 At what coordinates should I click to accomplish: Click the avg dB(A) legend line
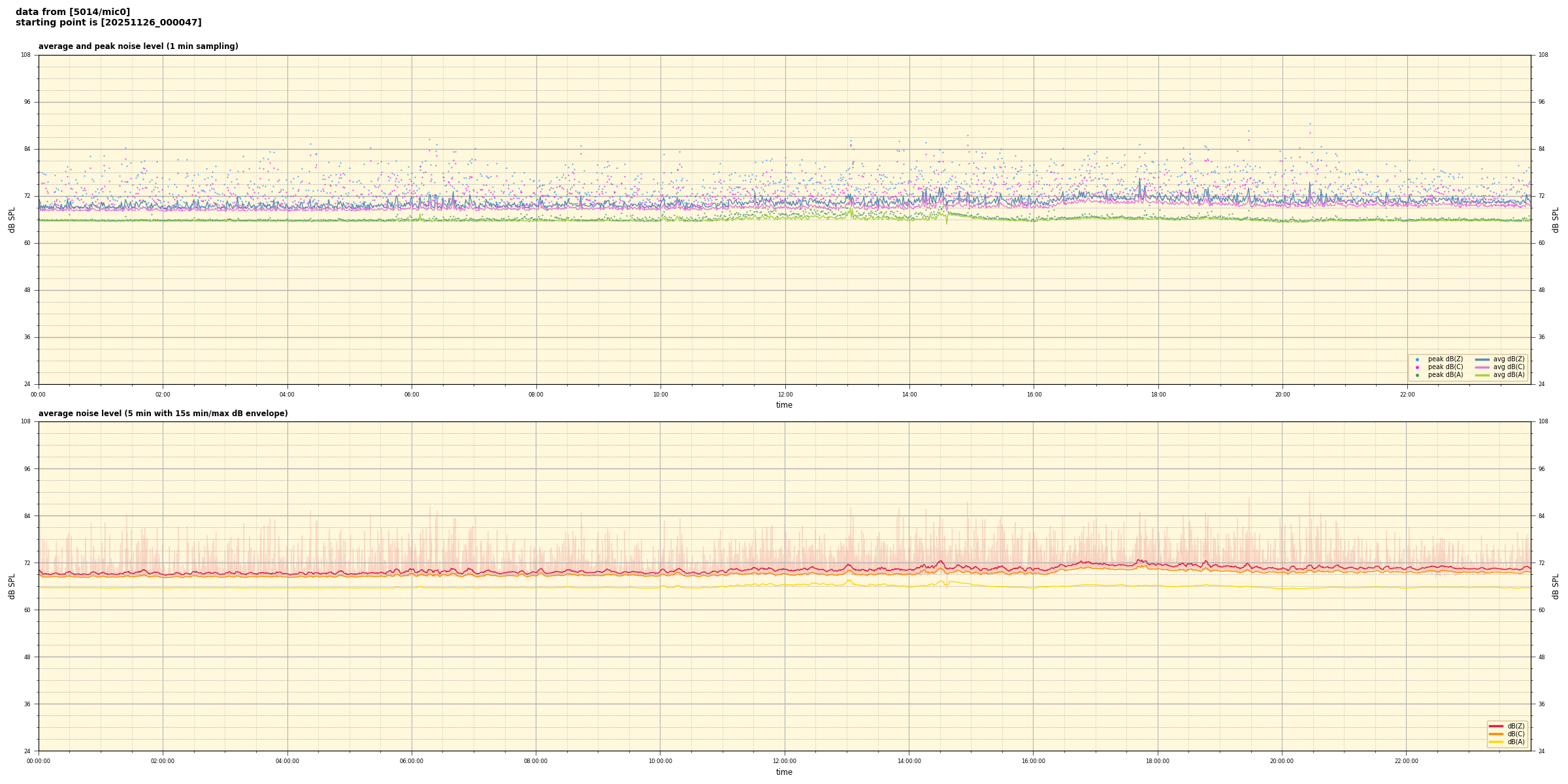pos(1482,375)
